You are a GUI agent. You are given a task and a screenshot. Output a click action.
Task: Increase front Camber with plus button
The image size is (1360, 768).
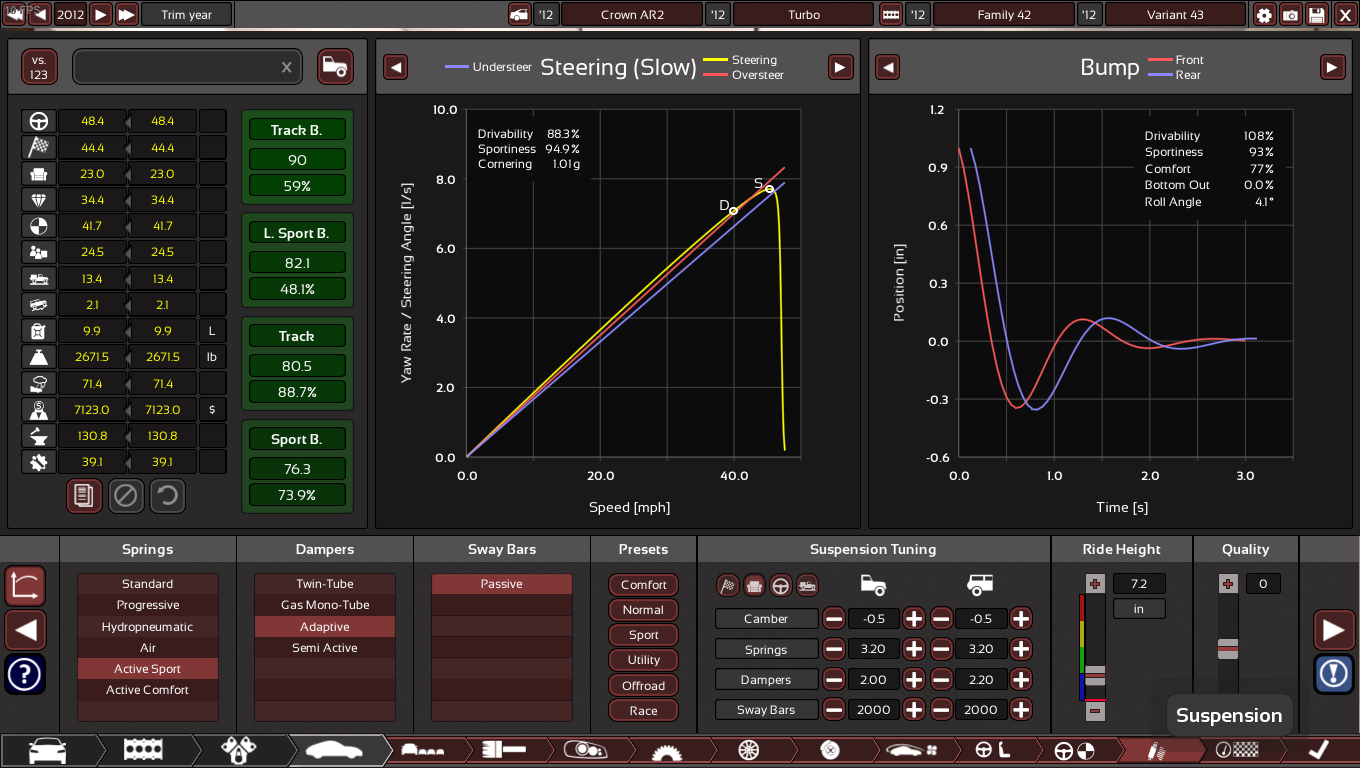[914, 619]
